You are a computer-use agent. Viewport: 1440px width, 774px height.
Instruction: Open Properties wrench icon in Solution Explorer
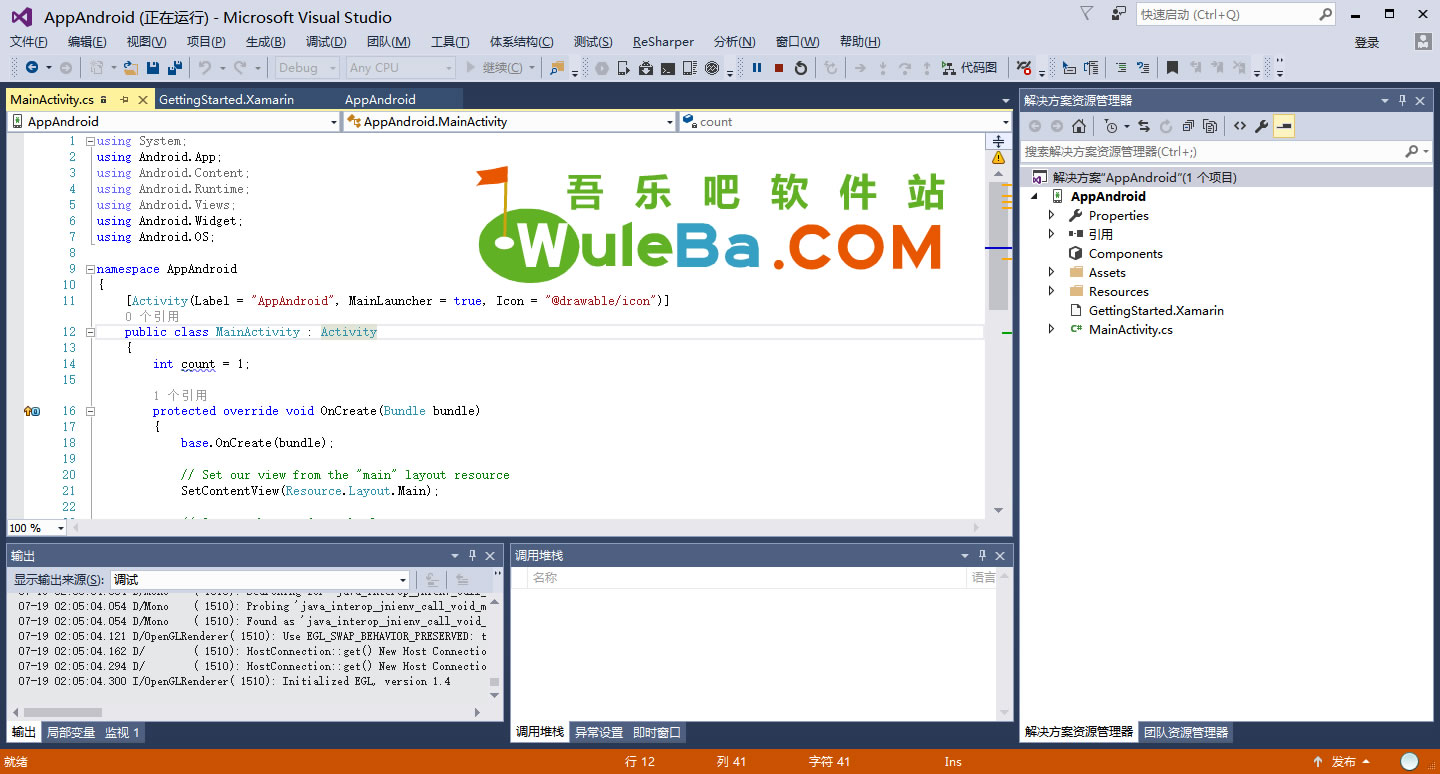point(1262,126)
